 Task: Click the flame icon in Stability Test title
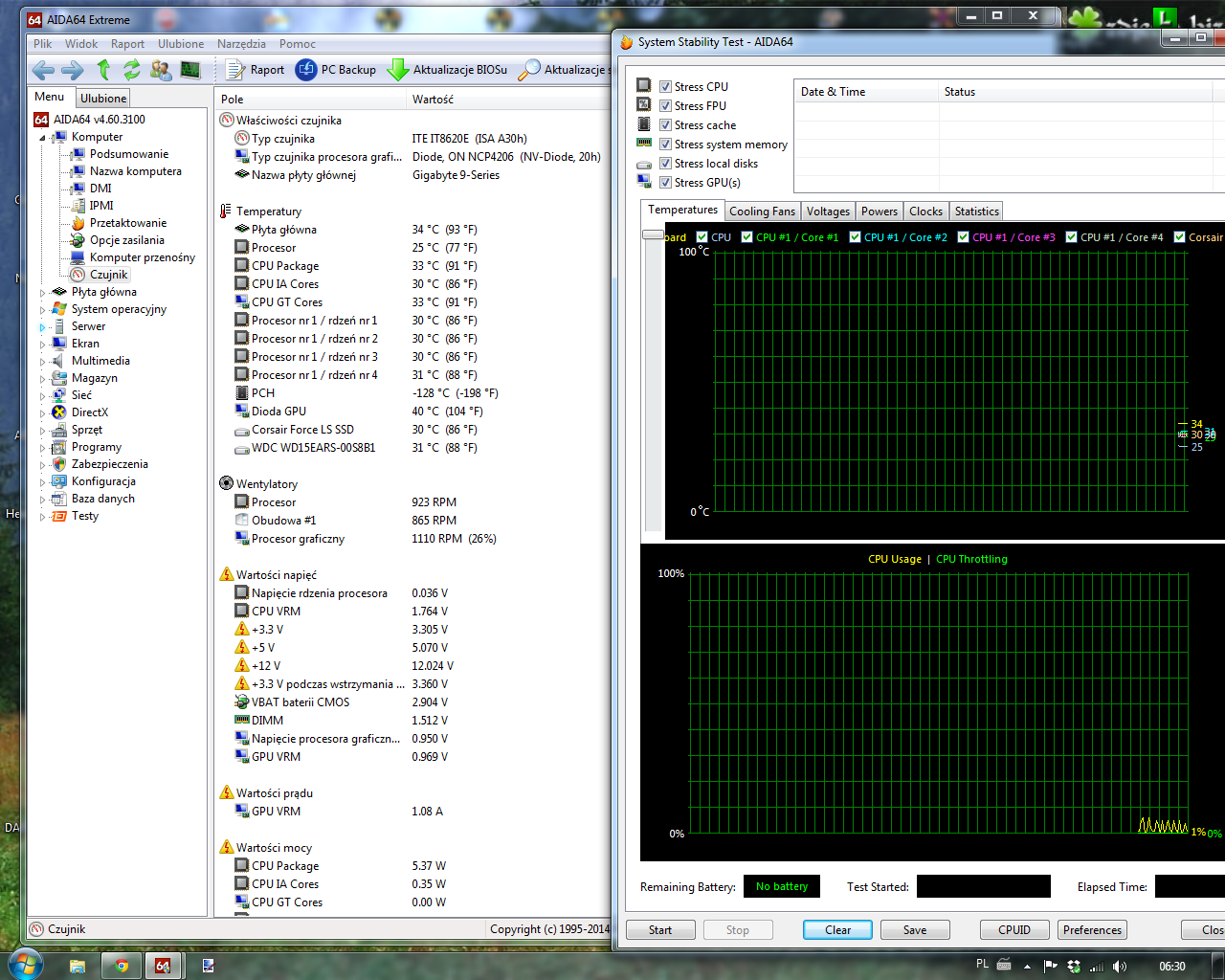(627, 42)
